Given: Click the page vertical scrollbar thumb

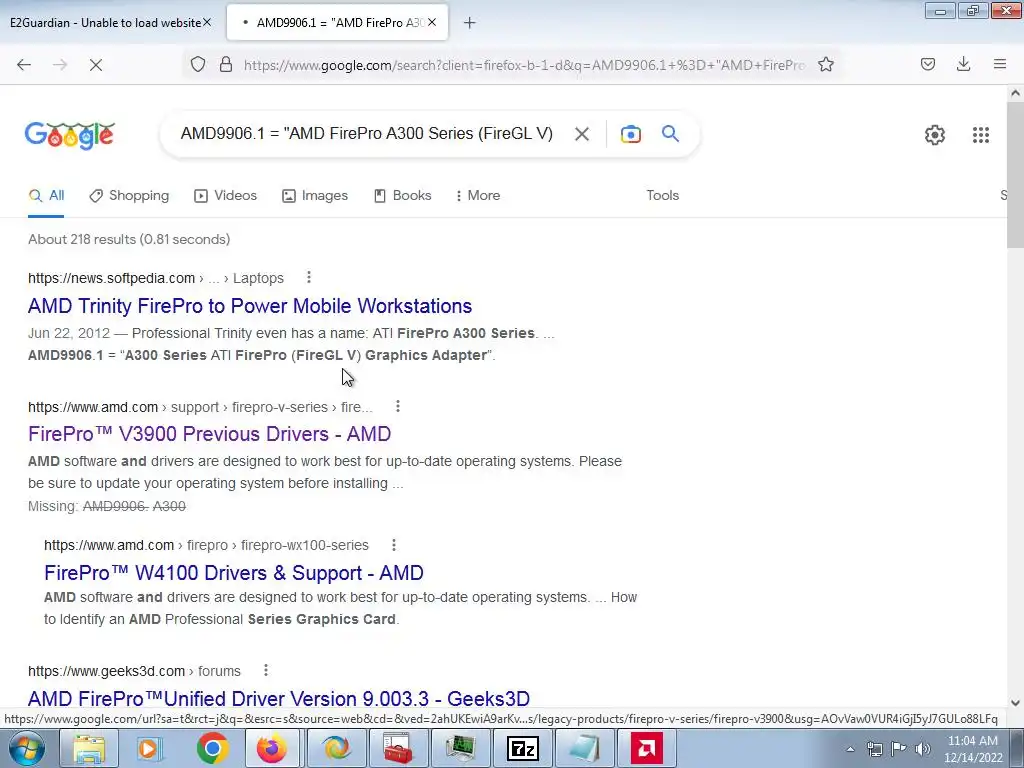Looking at the screenshot, I should (x=1015, y=175).
